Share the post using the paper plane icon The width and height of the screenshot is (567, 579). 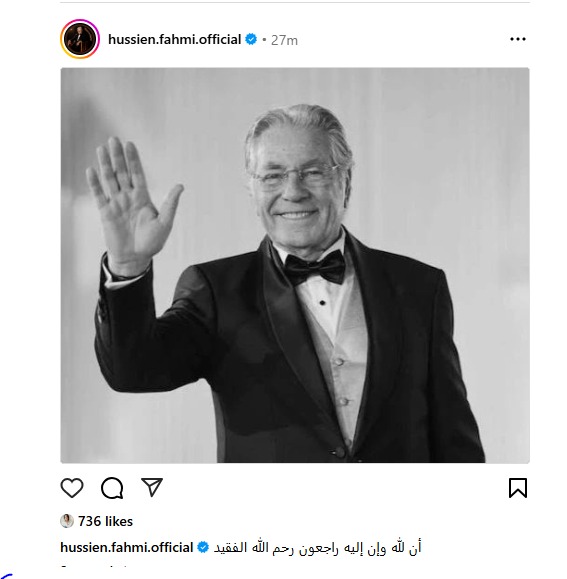click(152, 487)
